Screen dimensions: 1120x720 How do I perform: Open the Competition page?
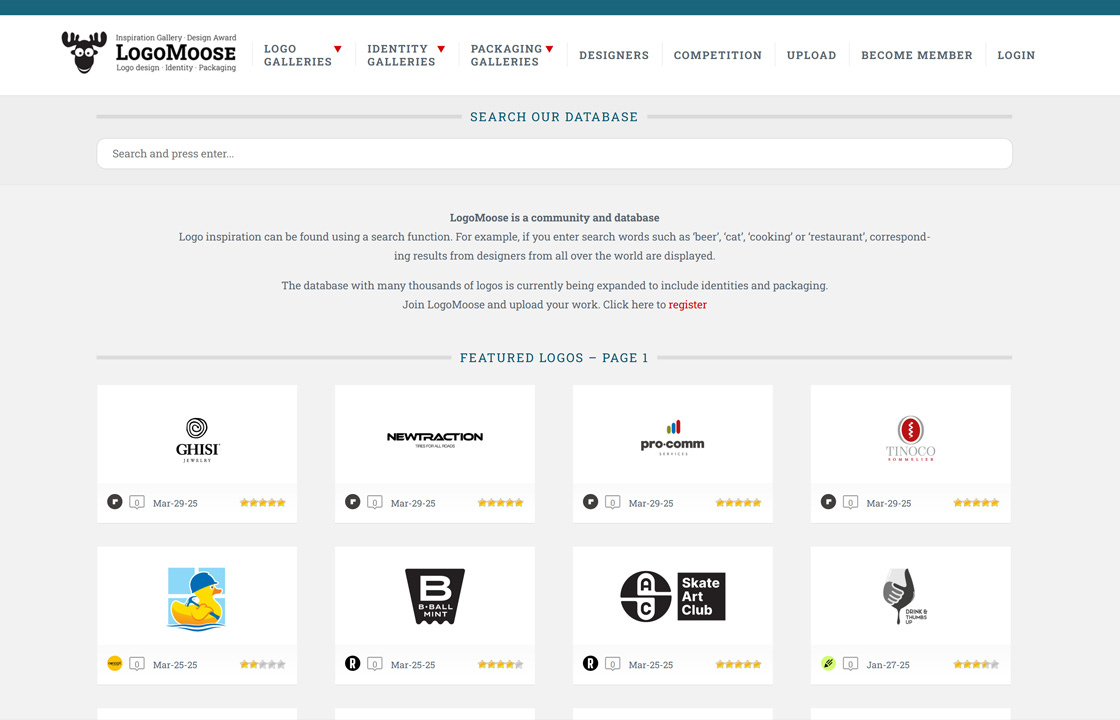point(718,55)
